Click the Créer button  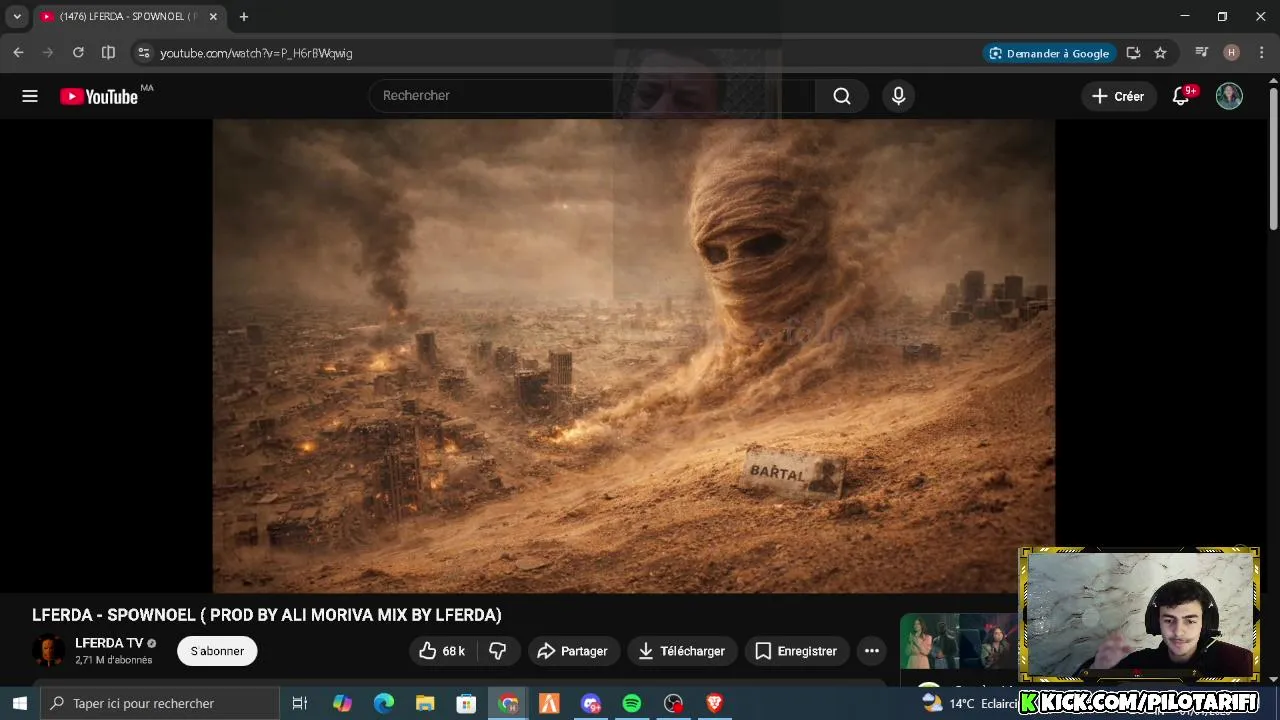click(x=1118, y=96)
